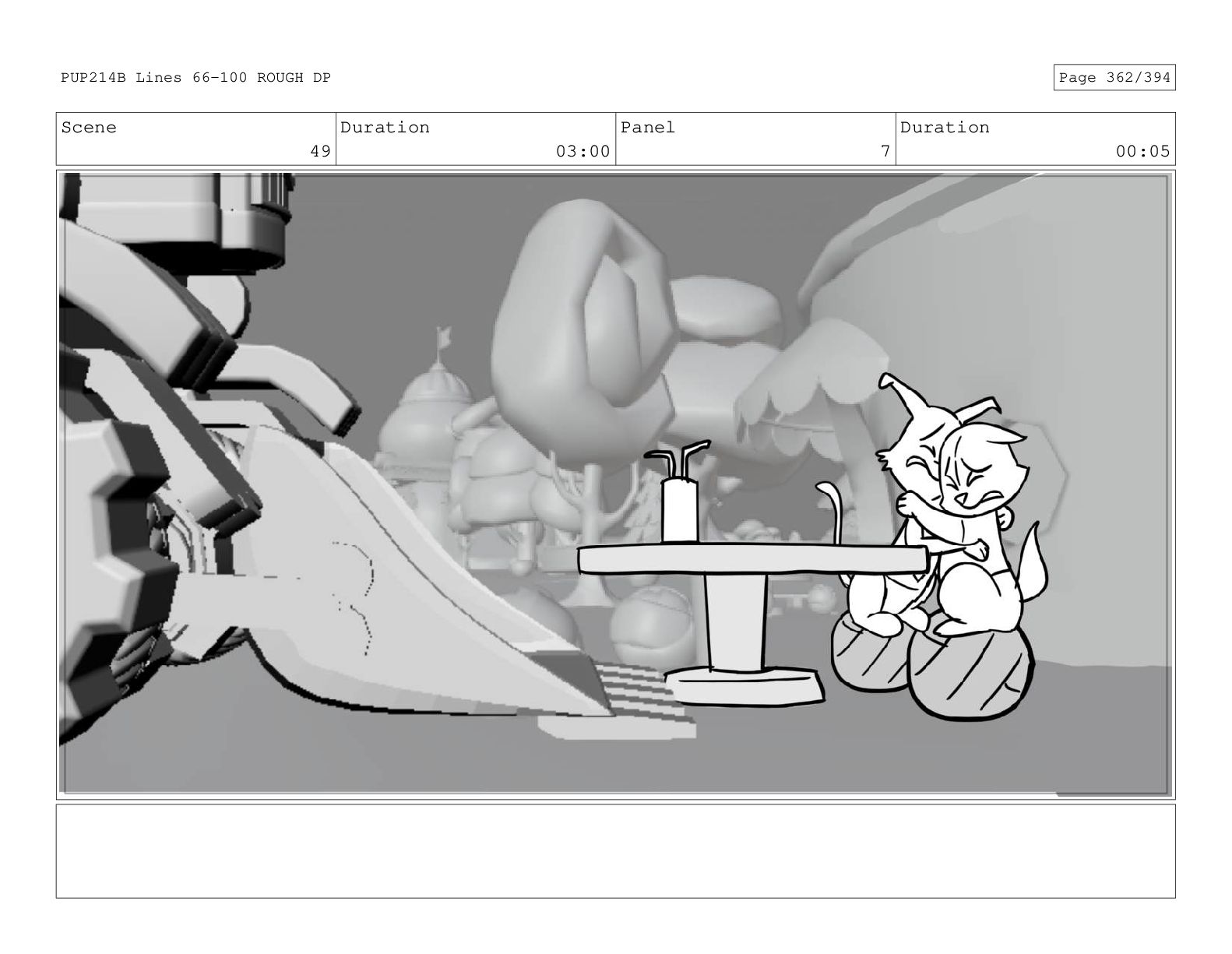Click the 'Scene' label
1232x954 pixels.
tap(89, 128)
